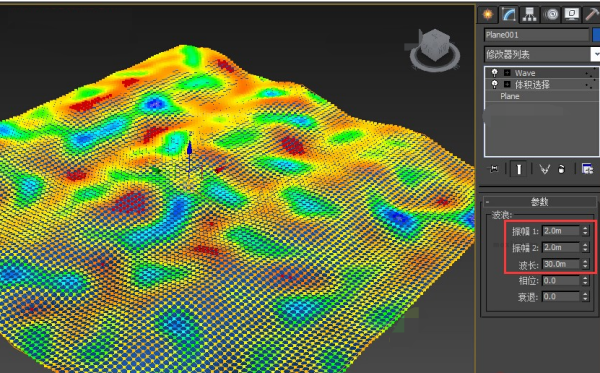This screenshot has height=373, width=600.
Task: Click the 波长 value field
Action: [x=561, y=264]
